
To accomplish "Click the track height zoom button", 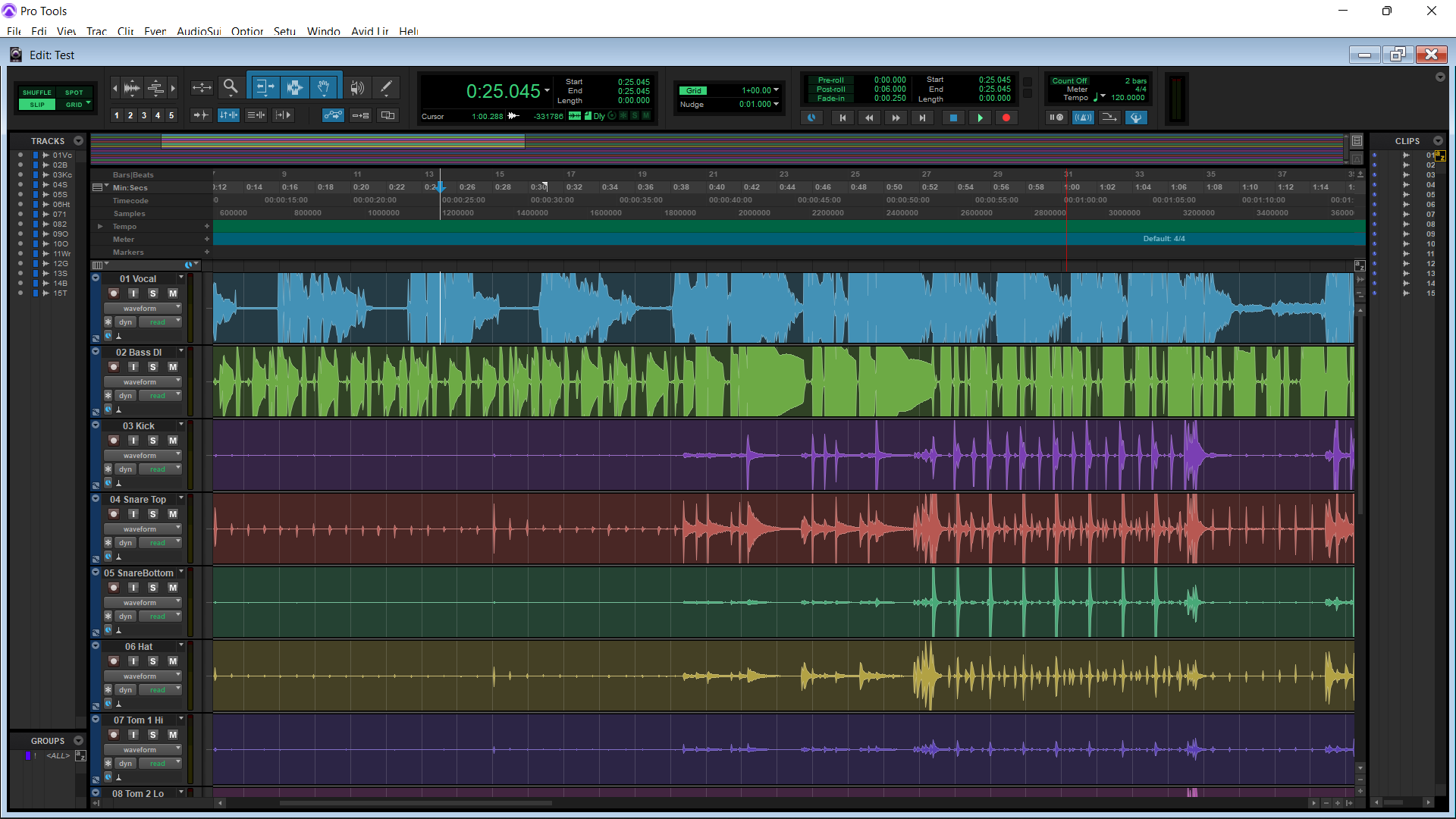I will point(155,88).
